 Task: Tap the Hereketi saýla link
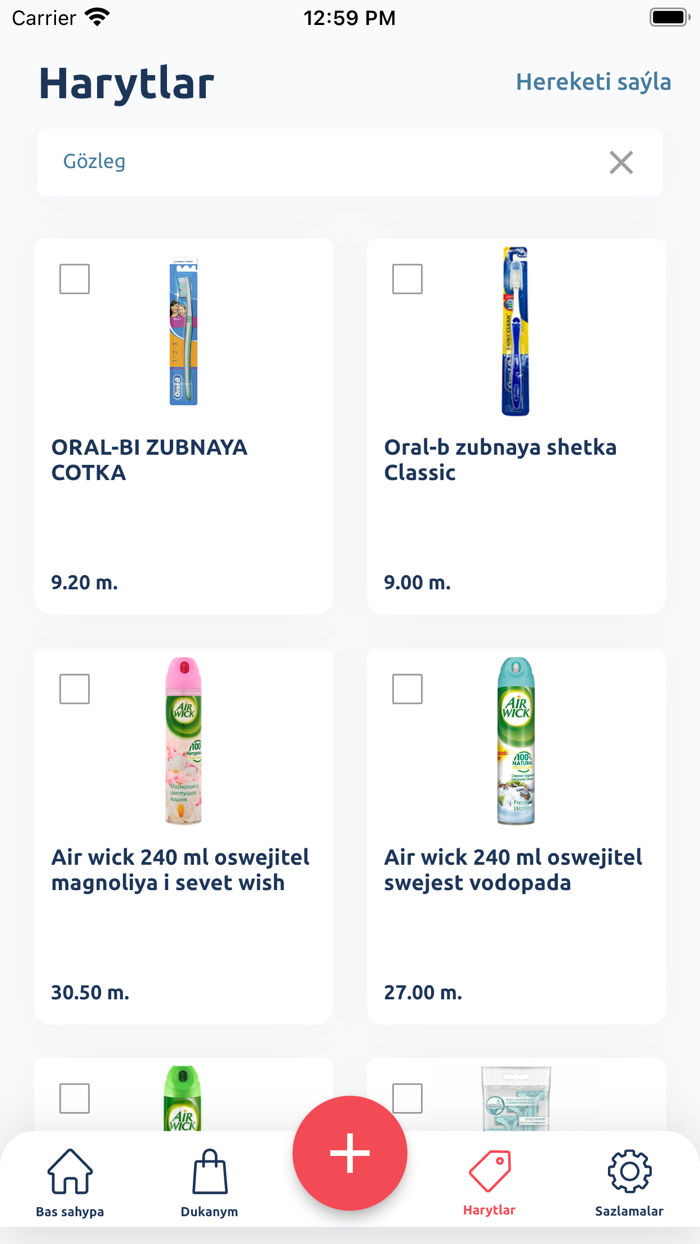[x=593, y=82]
